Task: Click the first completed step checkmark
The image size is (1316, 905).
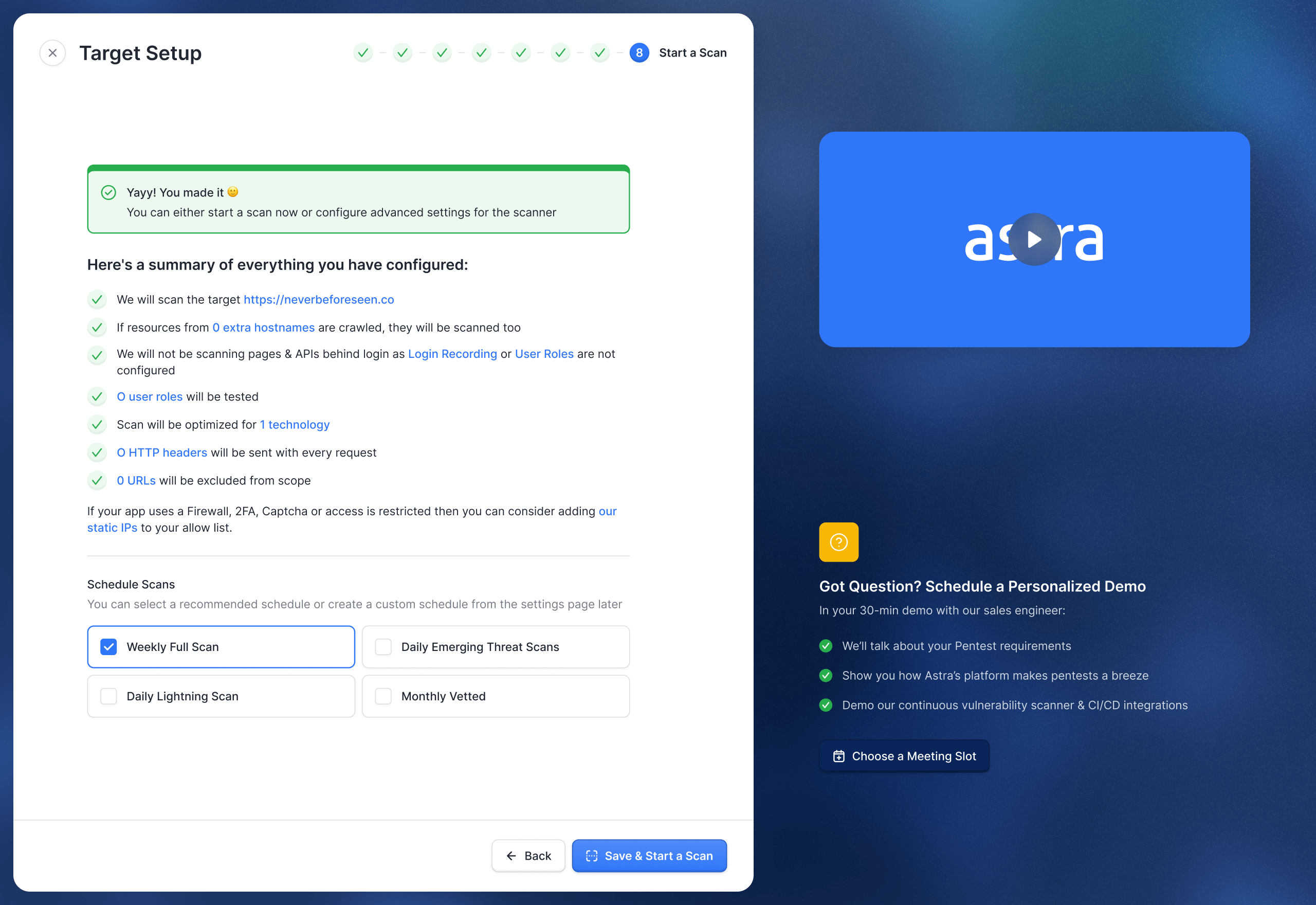Action: pyautogui.click(x=363, y=53)
